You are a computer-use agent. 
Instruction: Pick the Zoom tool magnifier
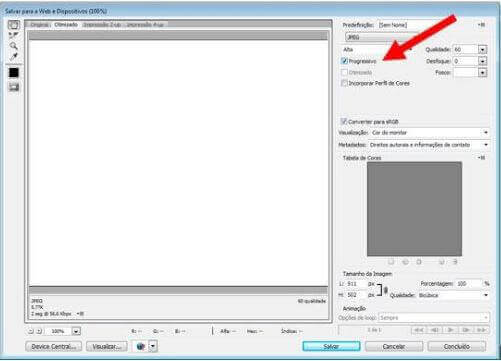[x=14, y=46]
